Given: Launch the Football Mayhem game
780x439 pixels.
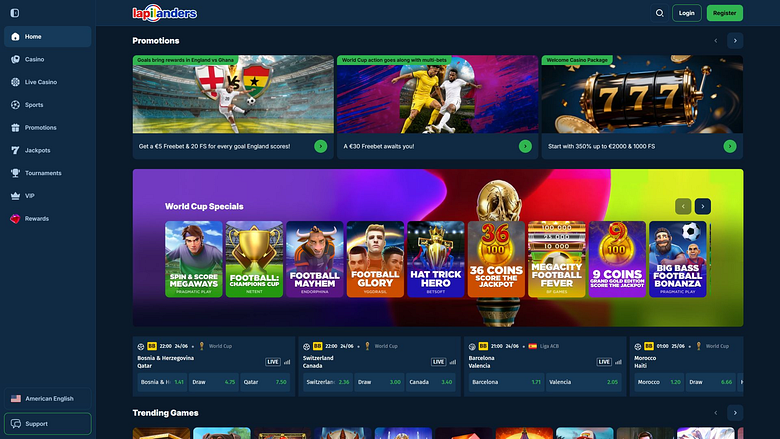Looking at the screenshot, I should pyautogui.click(x=315, y=259).
